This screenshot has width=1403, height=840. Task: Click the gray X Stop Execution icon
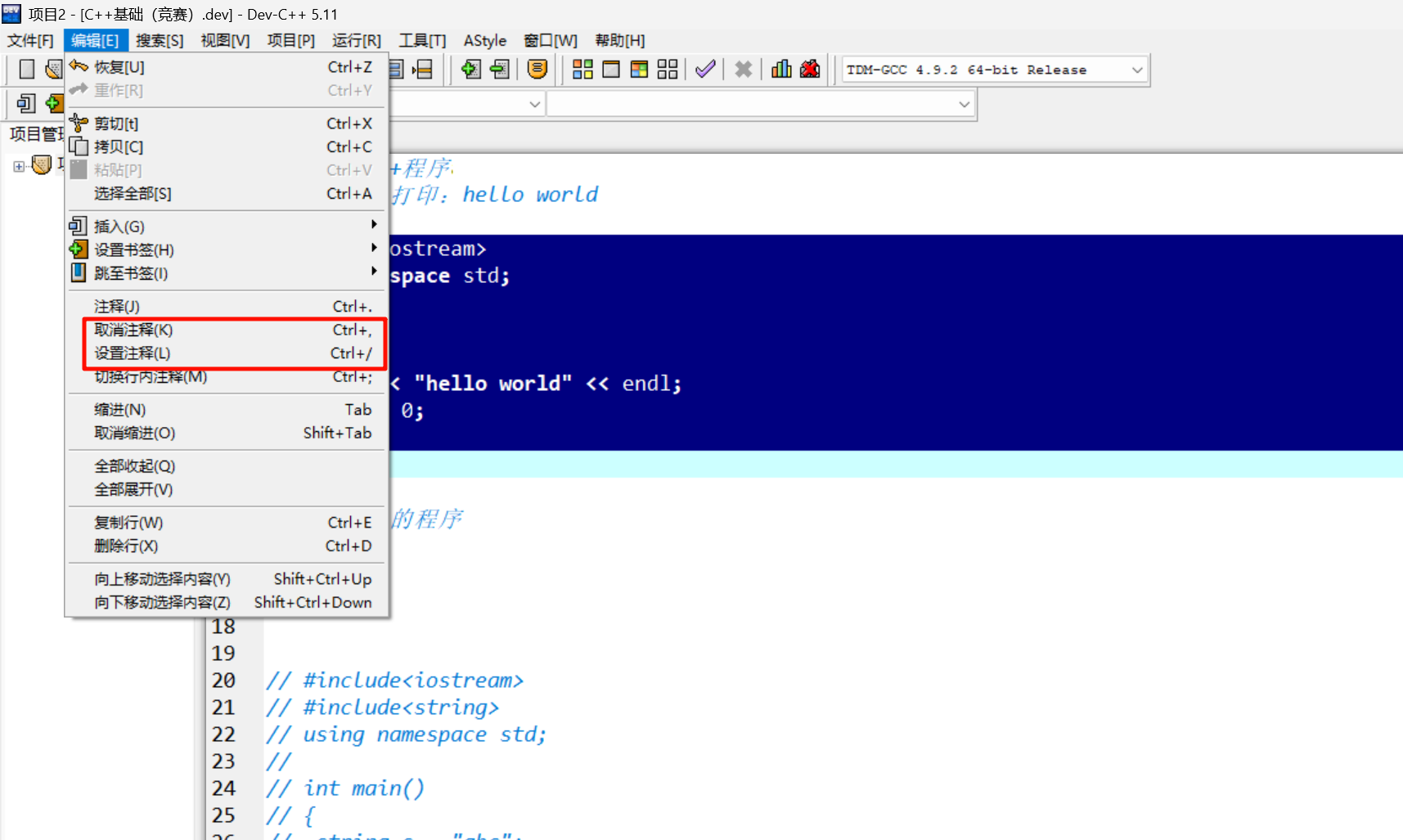pyautogui.click(x=743, y=70)
